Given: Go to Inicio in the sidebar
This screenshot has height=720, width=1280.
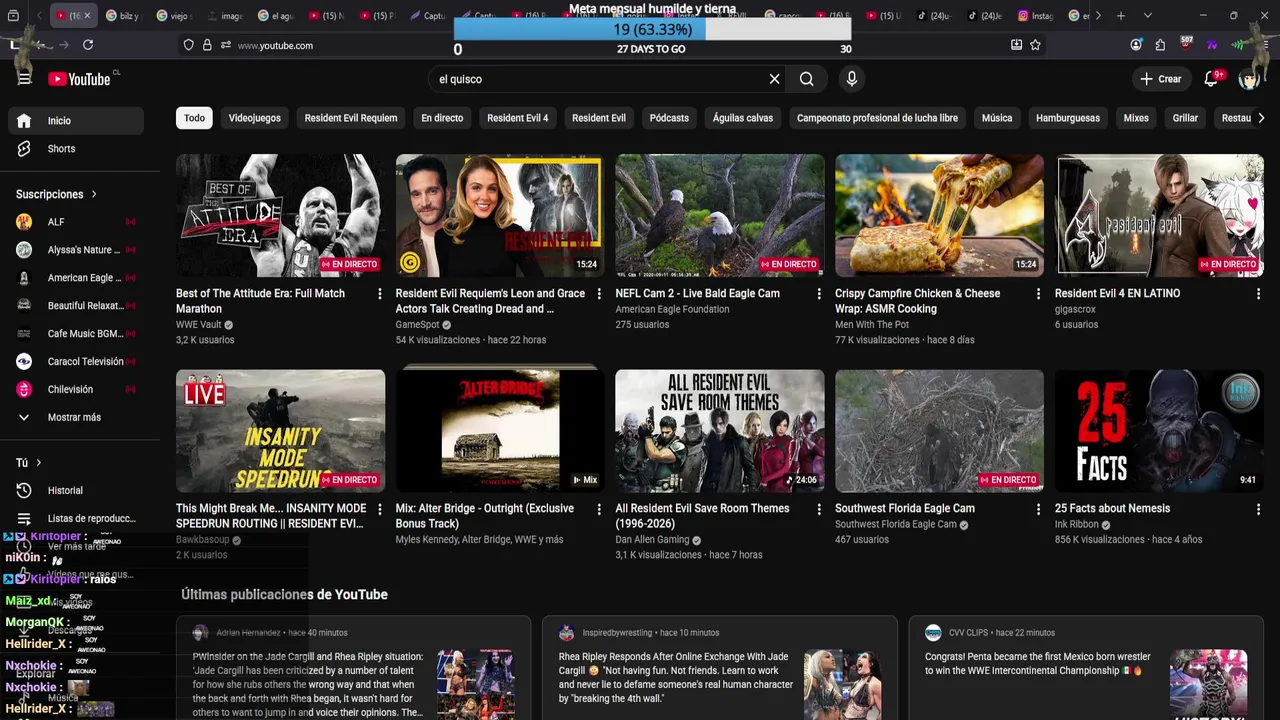Looking at the screenshot, I should pyautogui.click(x=76, y=121).
